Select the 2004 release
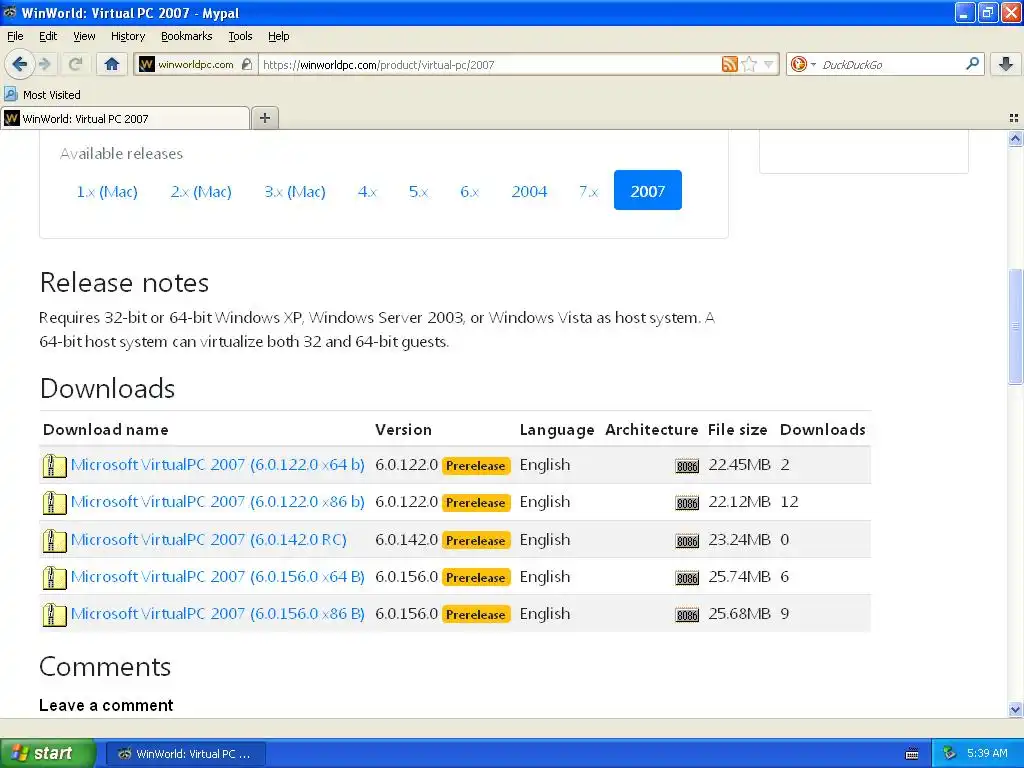Image resolution: width=1024 pixels, height=768 pixels. (x=529, y=191)
